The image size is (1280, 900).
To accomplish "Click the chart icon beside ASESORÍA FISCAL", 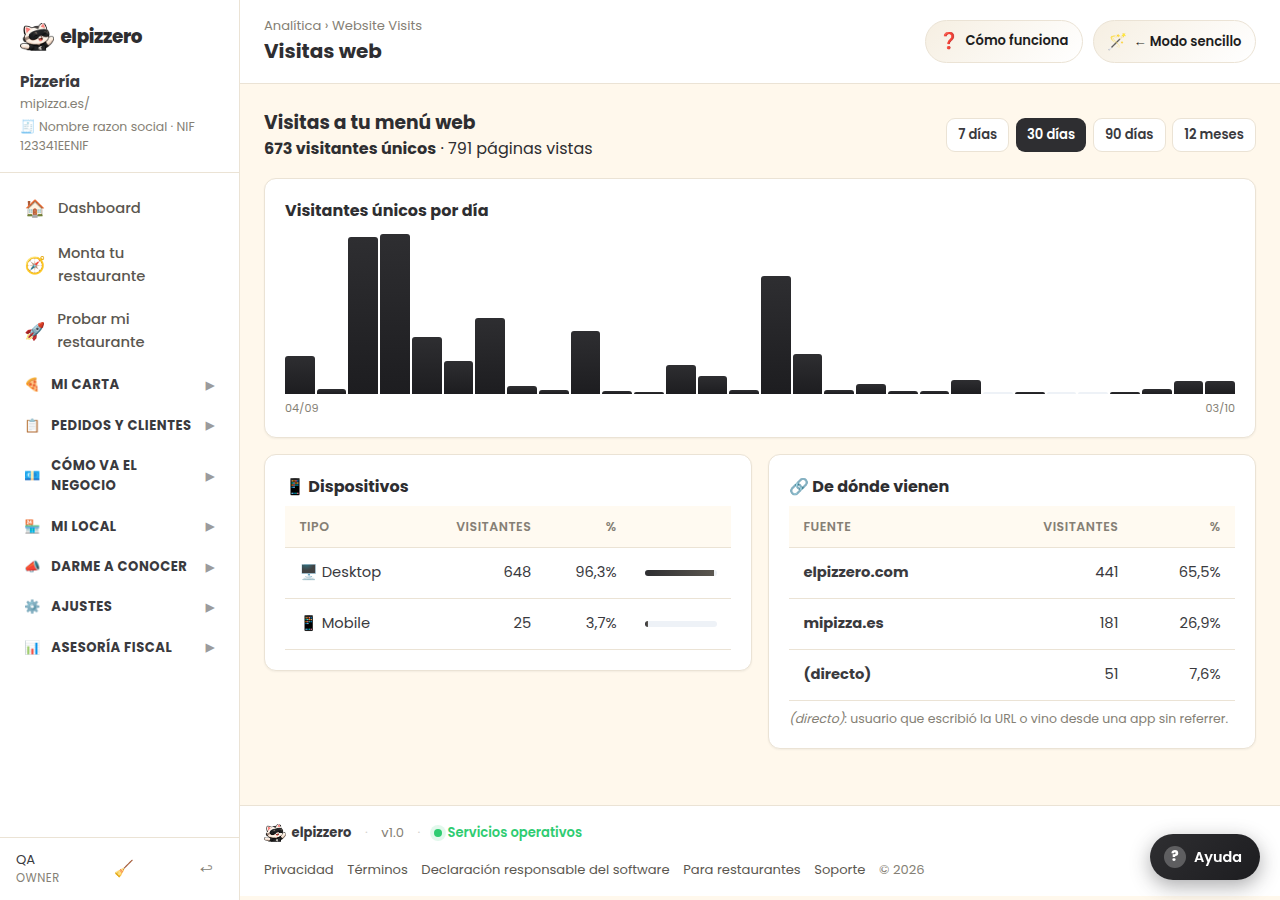I will click(32, 647).
